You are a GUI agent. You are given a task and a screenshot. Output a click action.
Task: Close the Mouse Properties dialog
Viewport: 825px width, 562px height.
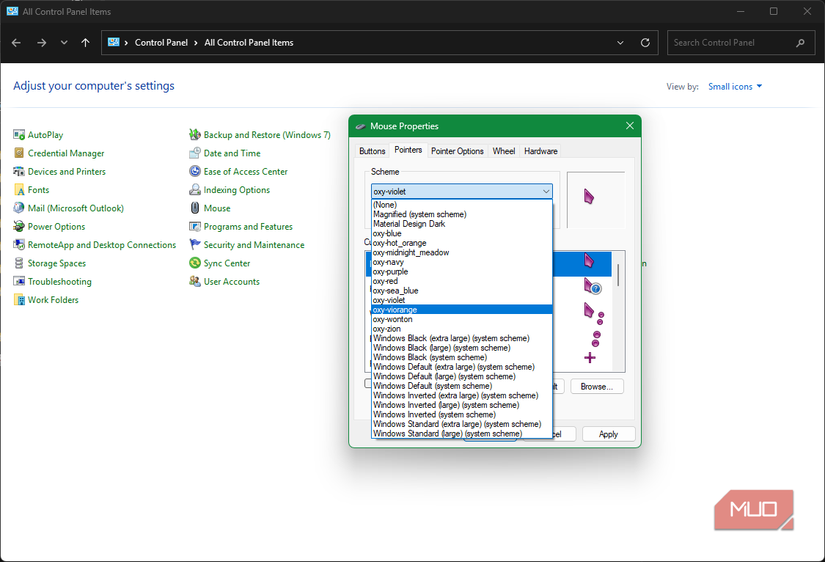[x=630, y=126]
